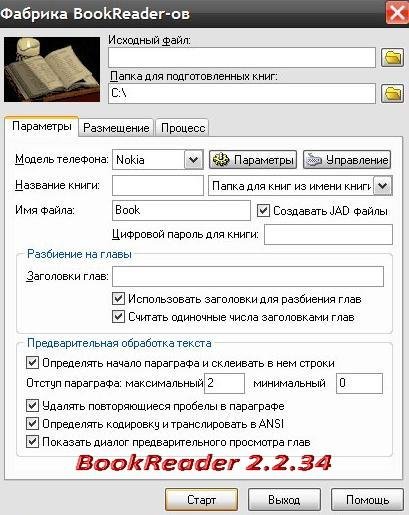Click the Модель телефона label

[x=62, y=159]
